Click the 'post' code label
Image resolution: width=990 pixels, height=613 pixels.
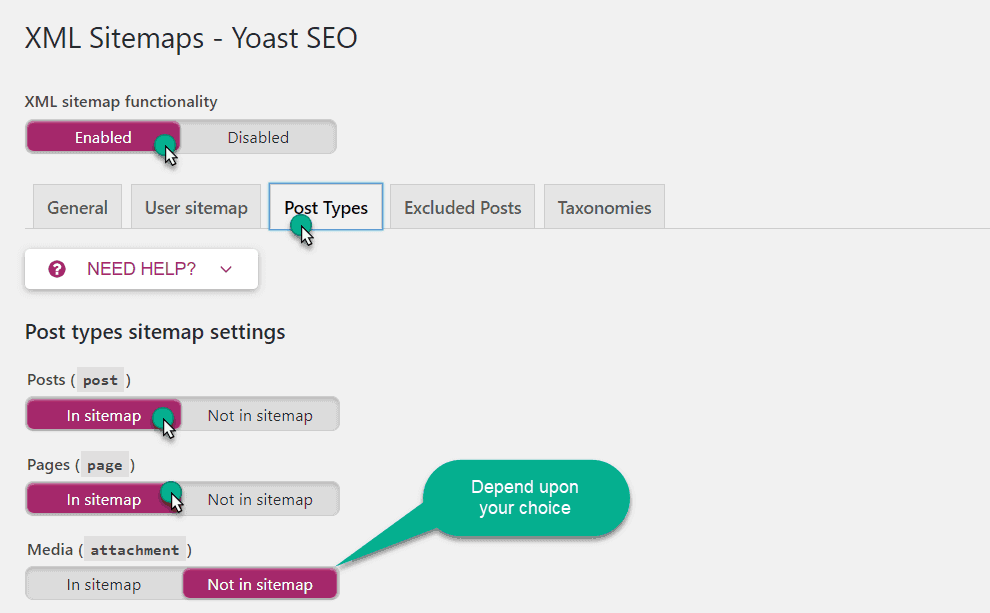point(100,380)
